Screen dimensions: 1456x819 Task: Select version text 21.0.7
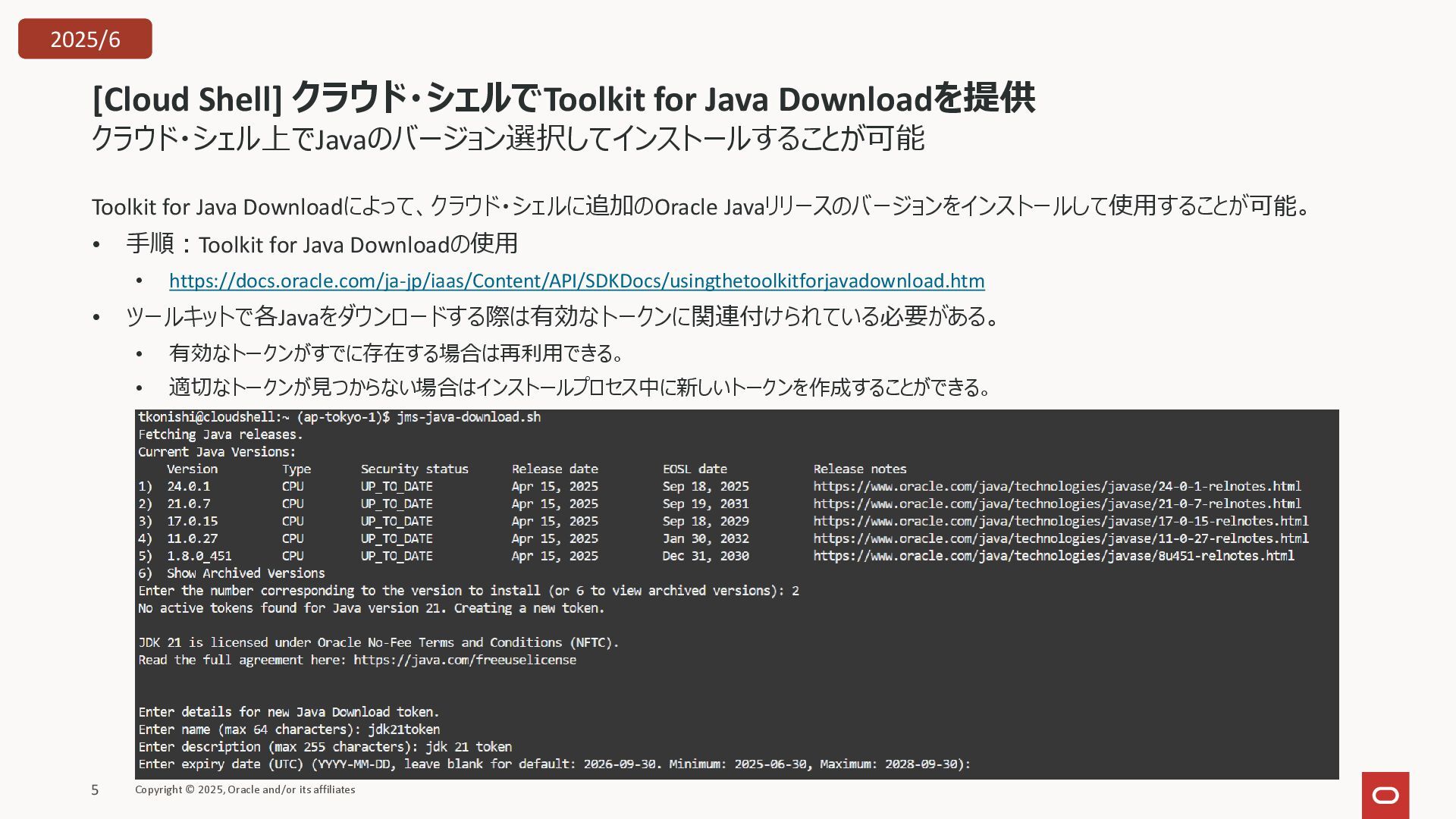tap(189, 504)
